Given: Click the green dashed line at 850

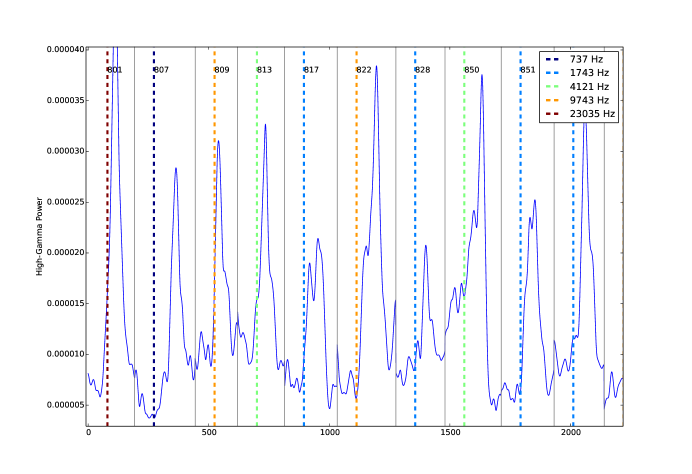Looking at the screenshot, I should coord(464,238).
